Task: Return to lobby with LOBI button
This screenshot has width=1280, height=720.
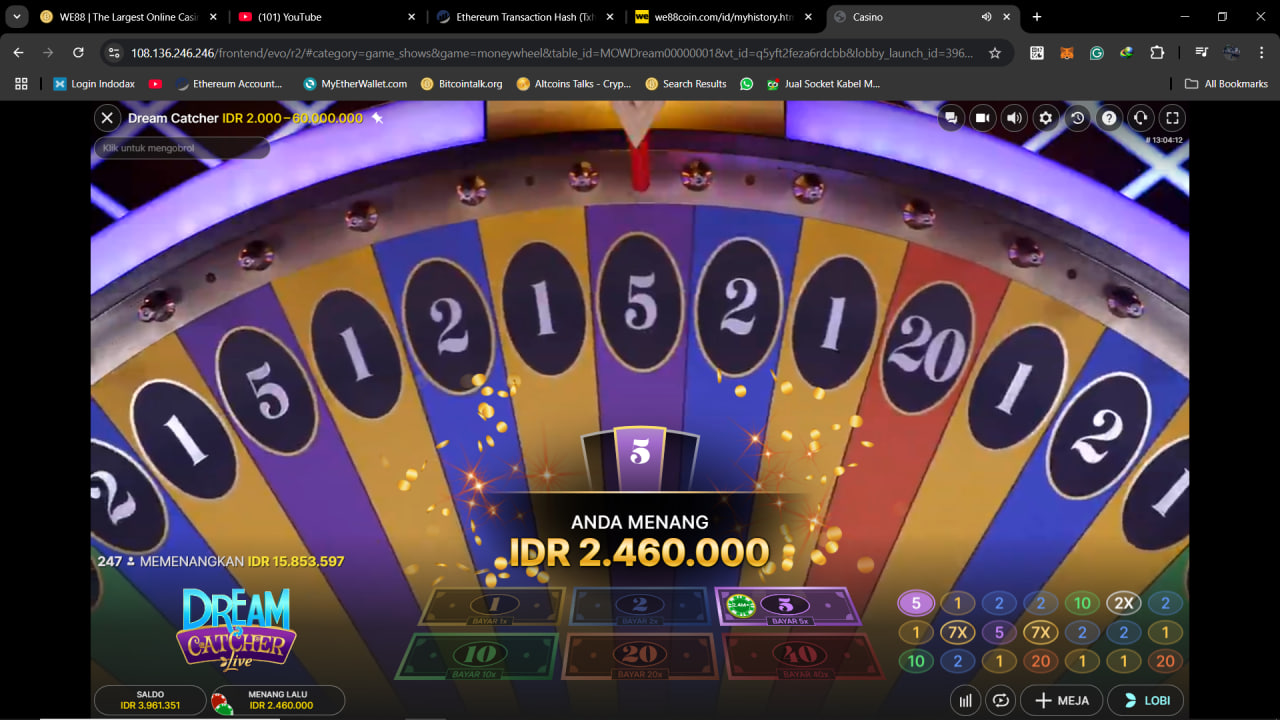Action: [1146, 700]
